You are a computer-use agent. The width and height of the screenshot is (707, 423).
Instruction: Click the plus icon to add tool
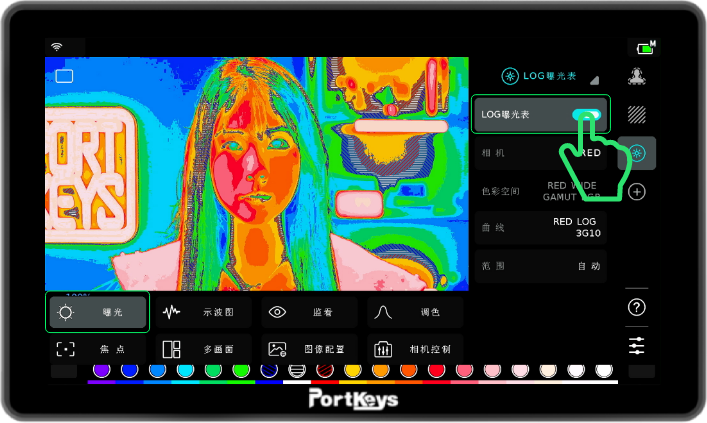(636, 192)
